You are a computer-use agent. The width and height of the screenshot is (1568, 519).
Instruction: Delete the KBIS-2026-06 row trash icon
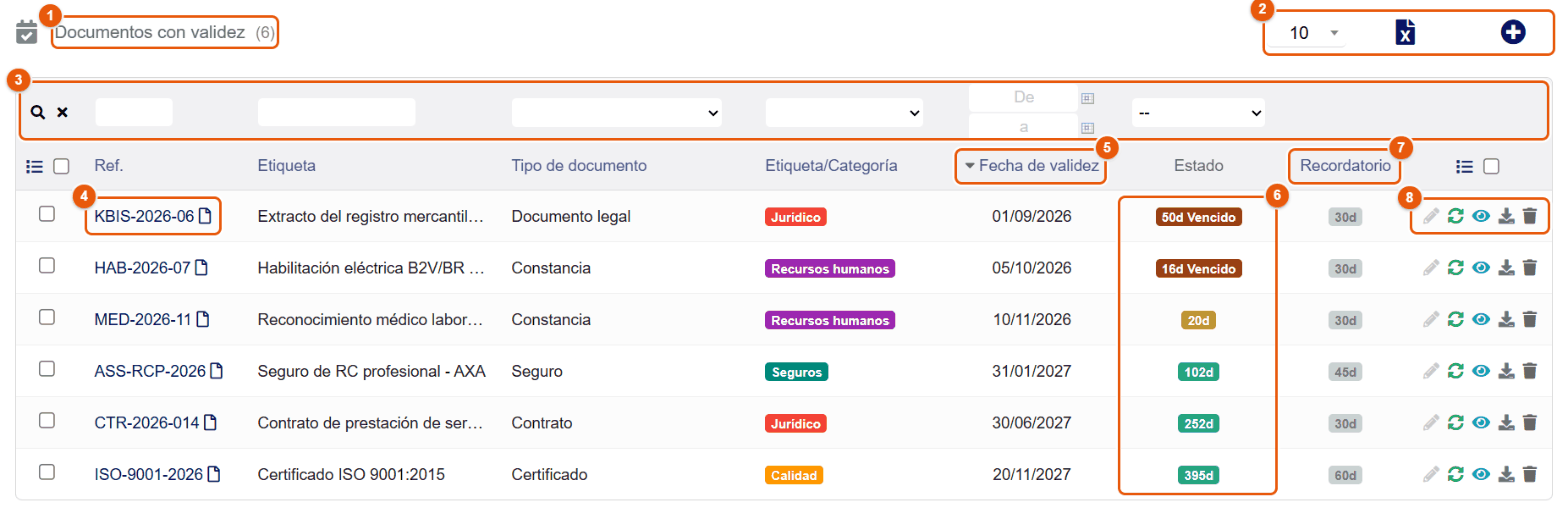(x=1529, y=216)
